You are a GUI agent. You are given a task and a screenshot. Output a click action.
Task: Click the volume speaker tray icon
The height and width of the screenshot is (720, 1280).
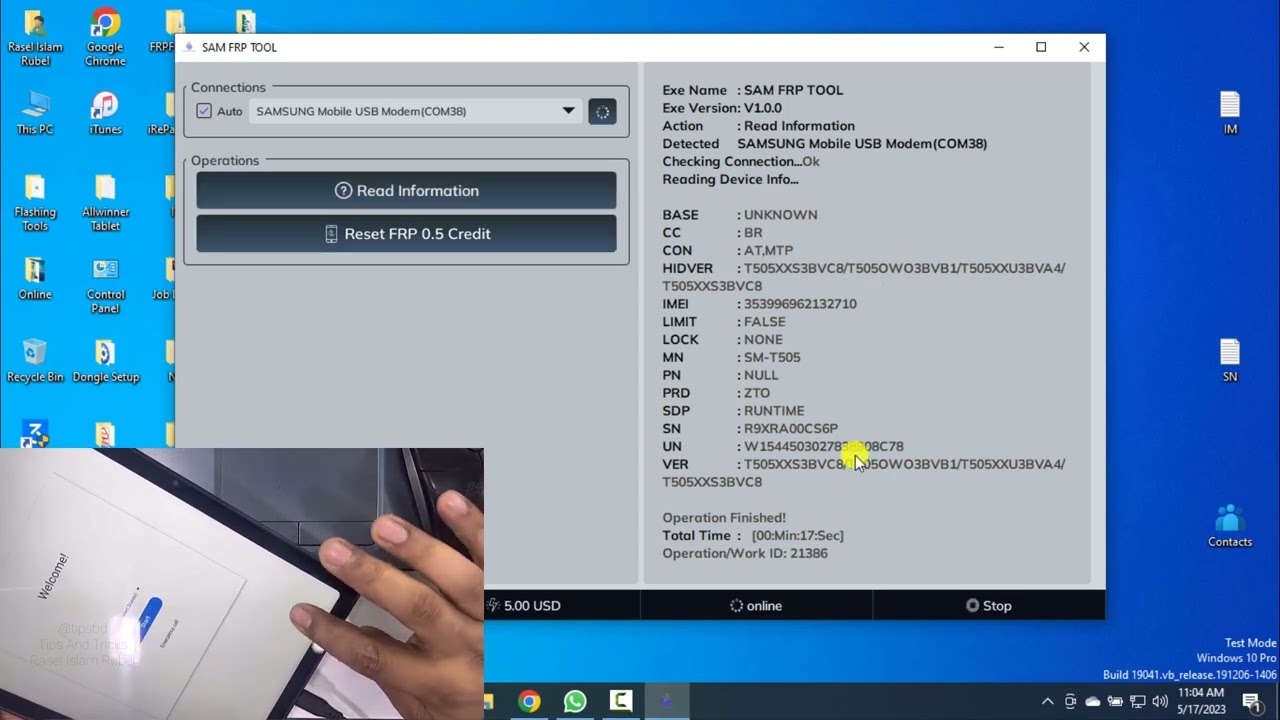pos(1160,702)
